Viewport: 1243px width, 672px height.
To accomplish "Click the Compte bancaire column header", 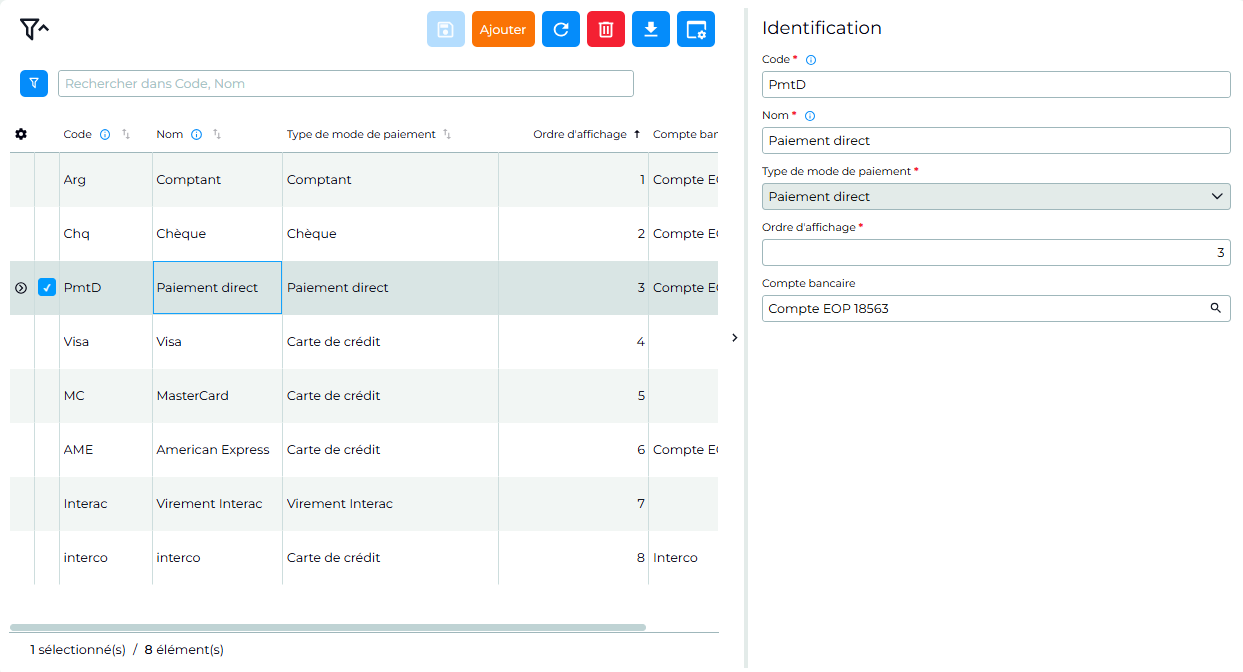I will 685,134.
